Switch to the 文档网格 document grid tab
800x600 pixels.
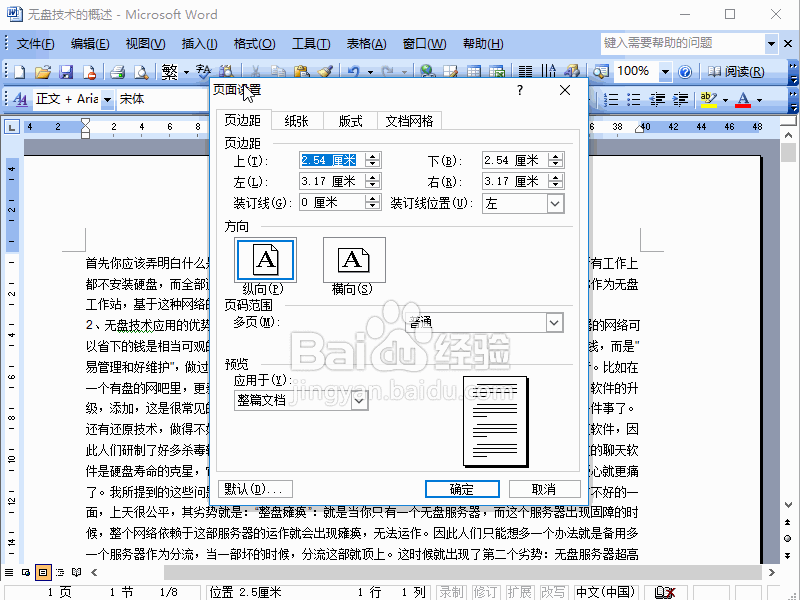(x=409, y=121)
